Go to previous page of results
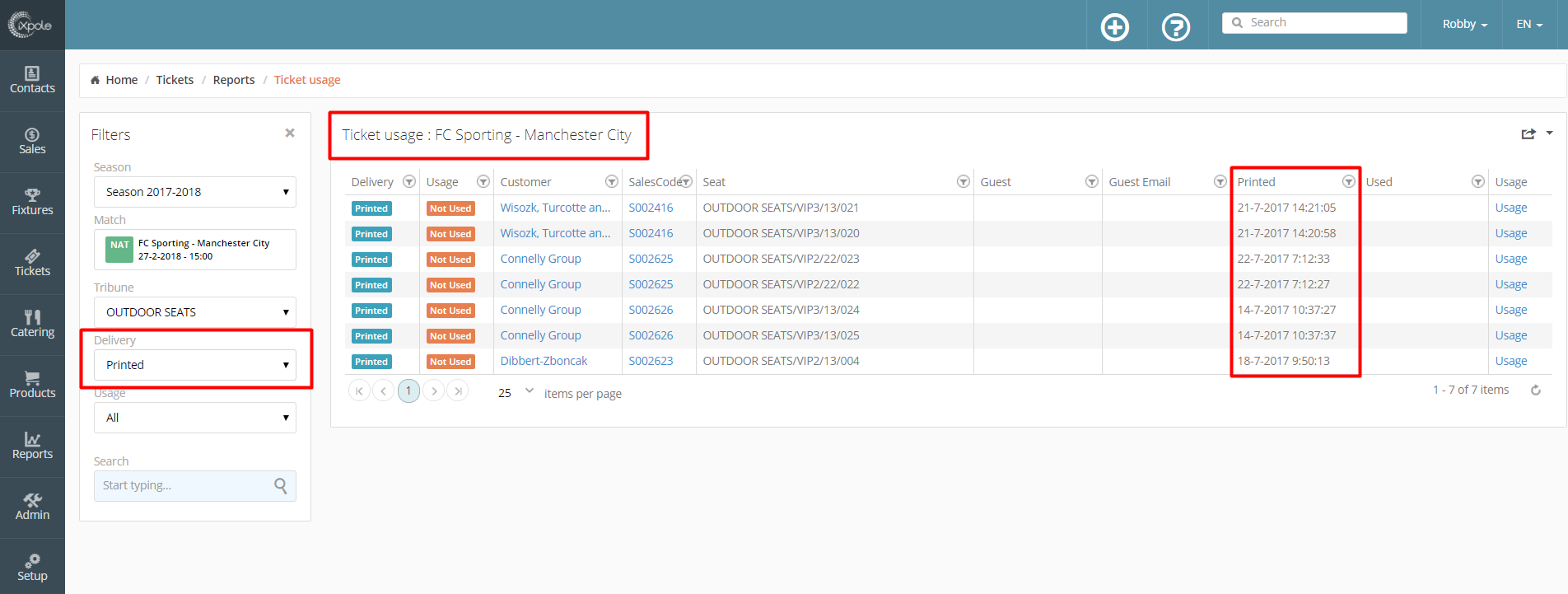The height and width of the screenshot is (594, 1568). [x=383, y=391]
